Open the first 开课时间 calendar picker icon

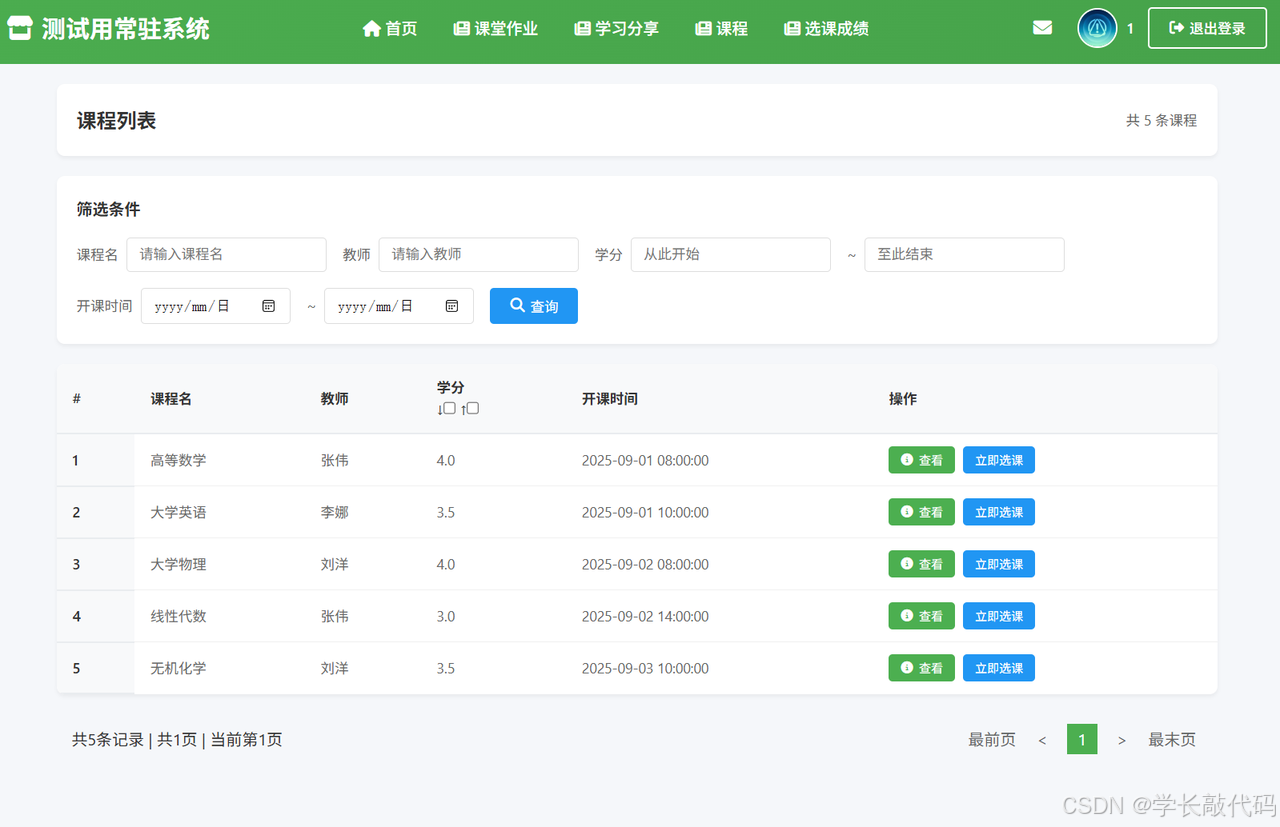(268, 305)
